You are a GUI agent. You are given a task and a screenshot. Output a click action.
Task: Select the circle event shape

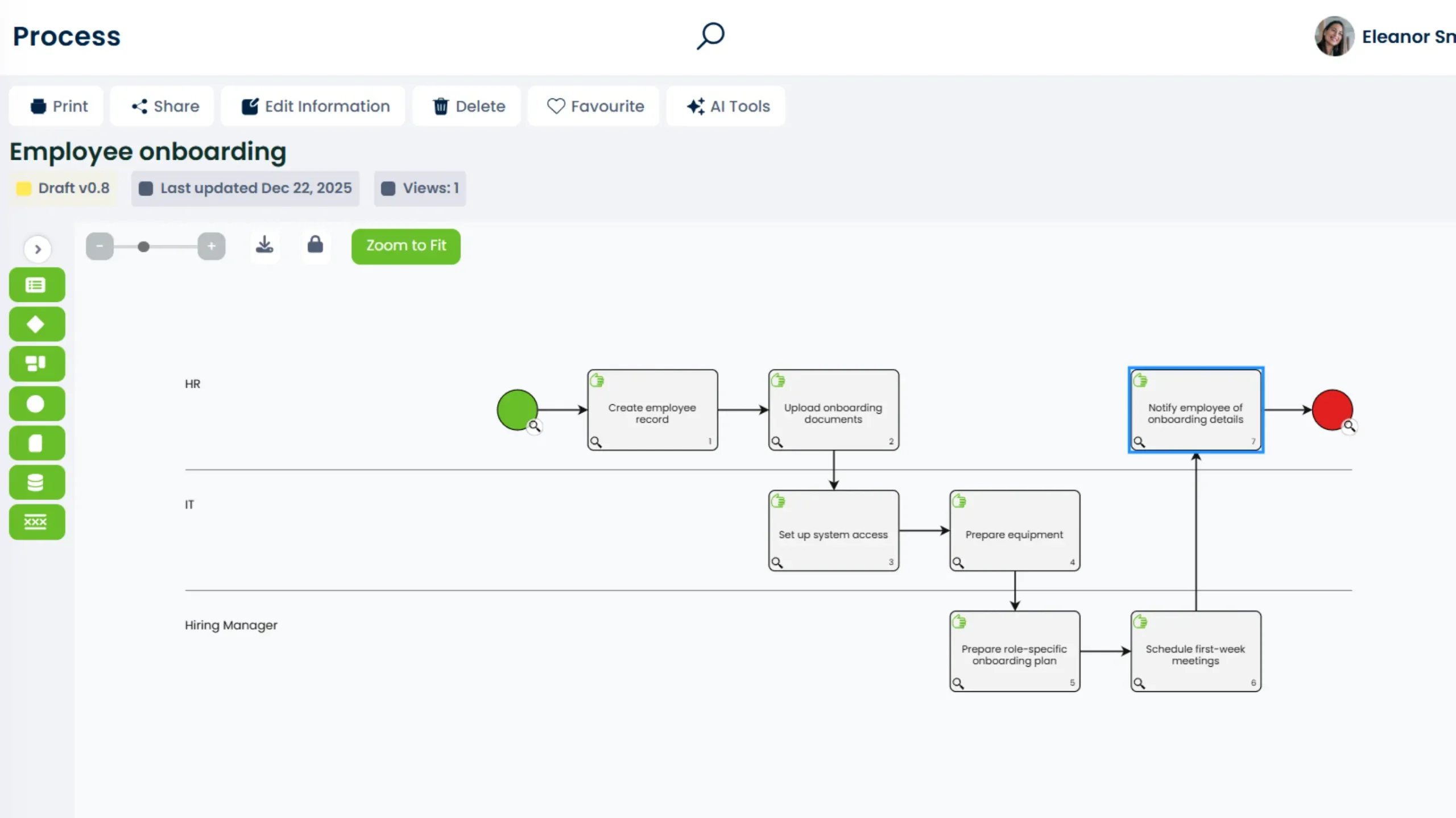36,404
